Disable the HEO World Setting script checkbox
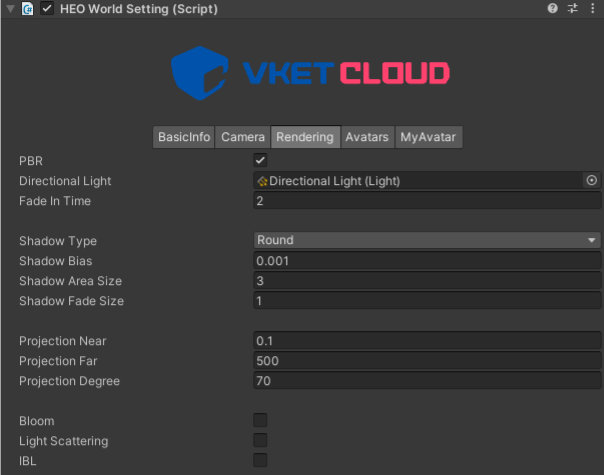 tap(47, 9)
